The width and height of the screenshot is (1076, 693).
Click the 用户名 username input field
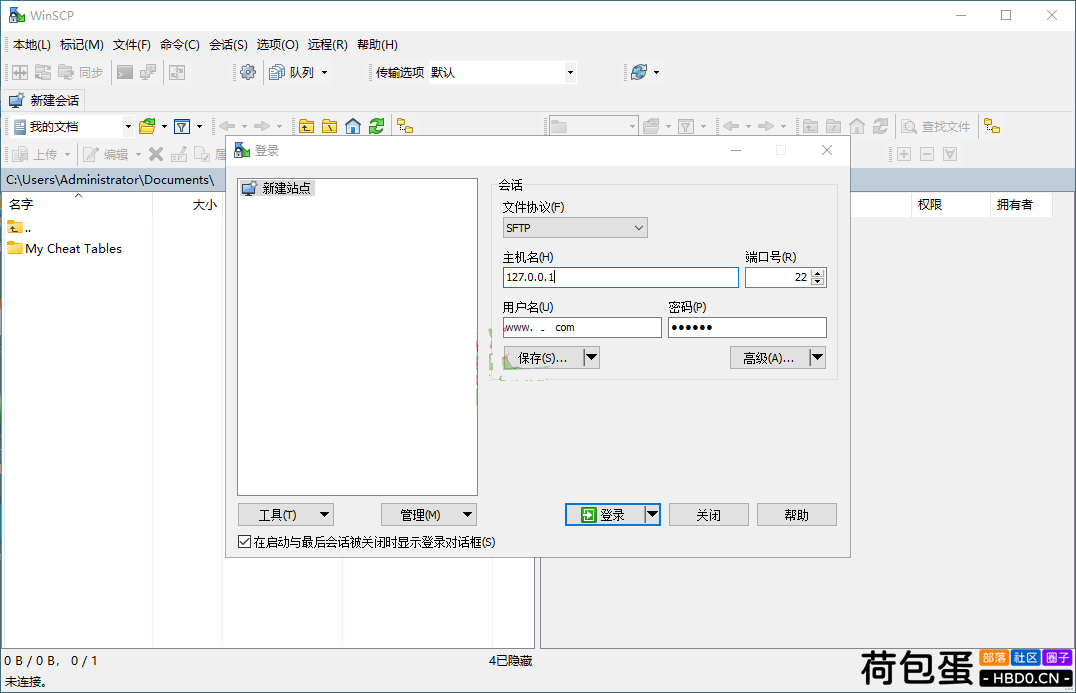(582, 327)
